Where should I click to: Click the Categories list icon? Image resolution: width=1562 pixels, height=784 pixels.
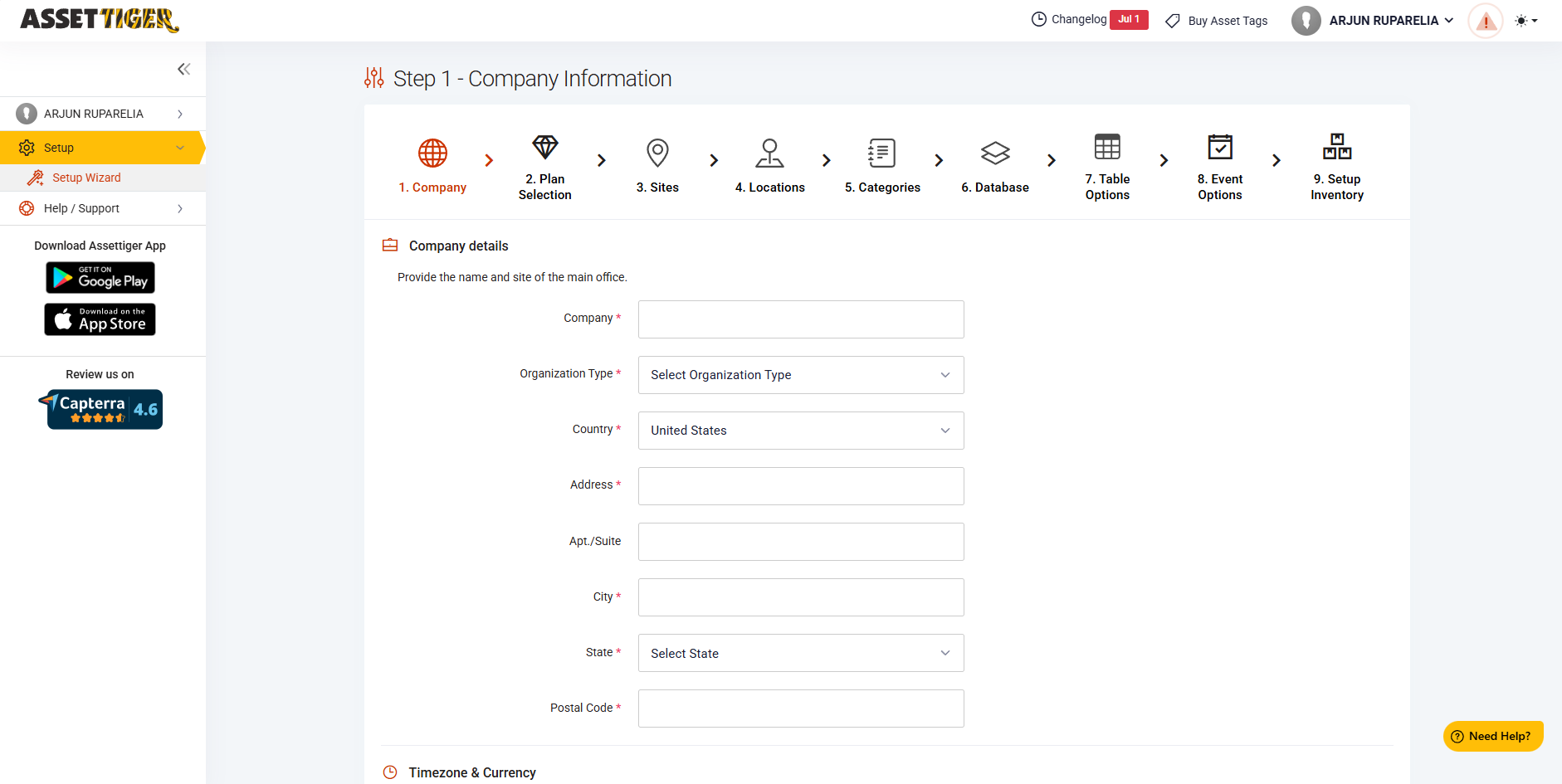click(881, 153)
